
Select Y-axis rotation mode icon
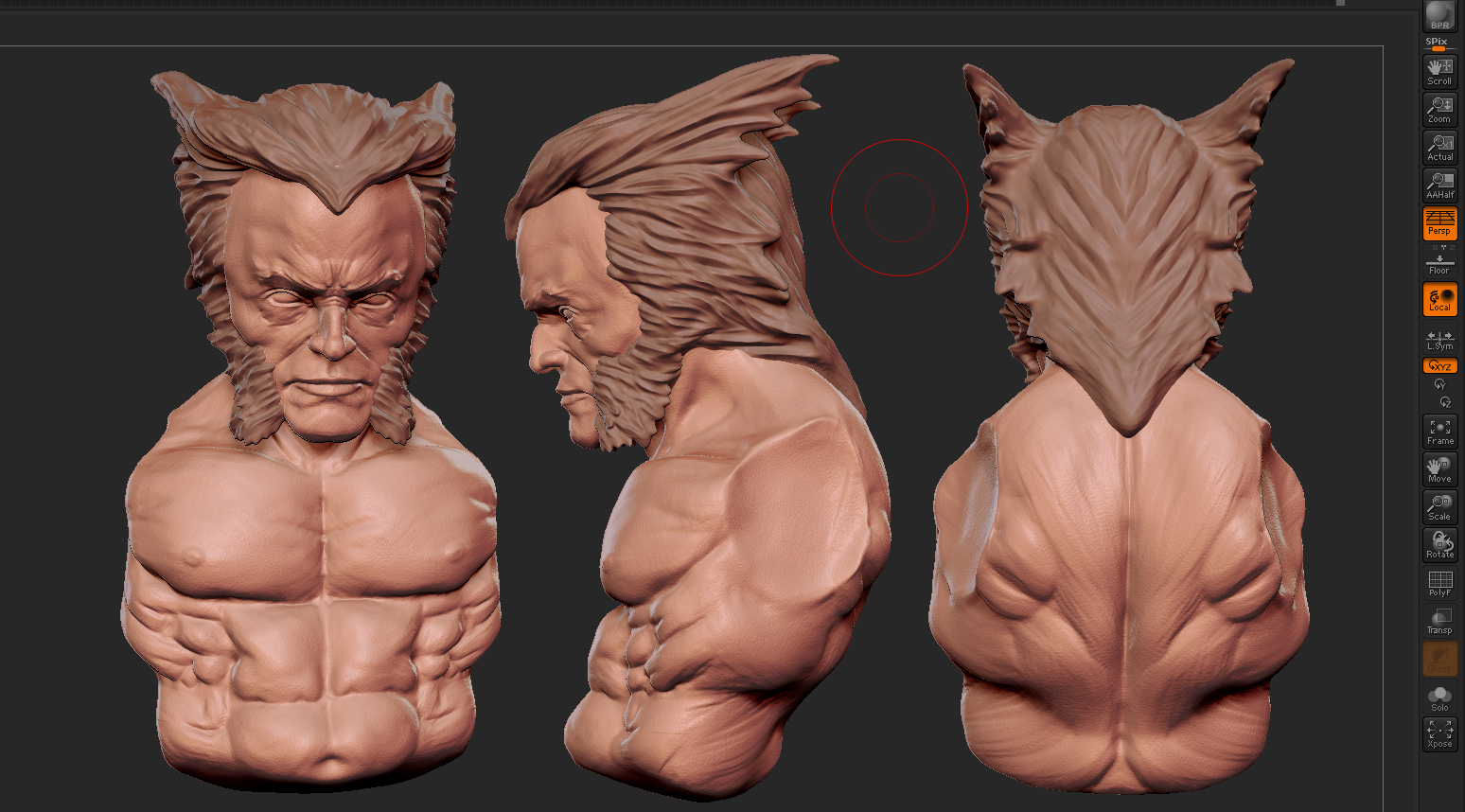click(1439, 384)
